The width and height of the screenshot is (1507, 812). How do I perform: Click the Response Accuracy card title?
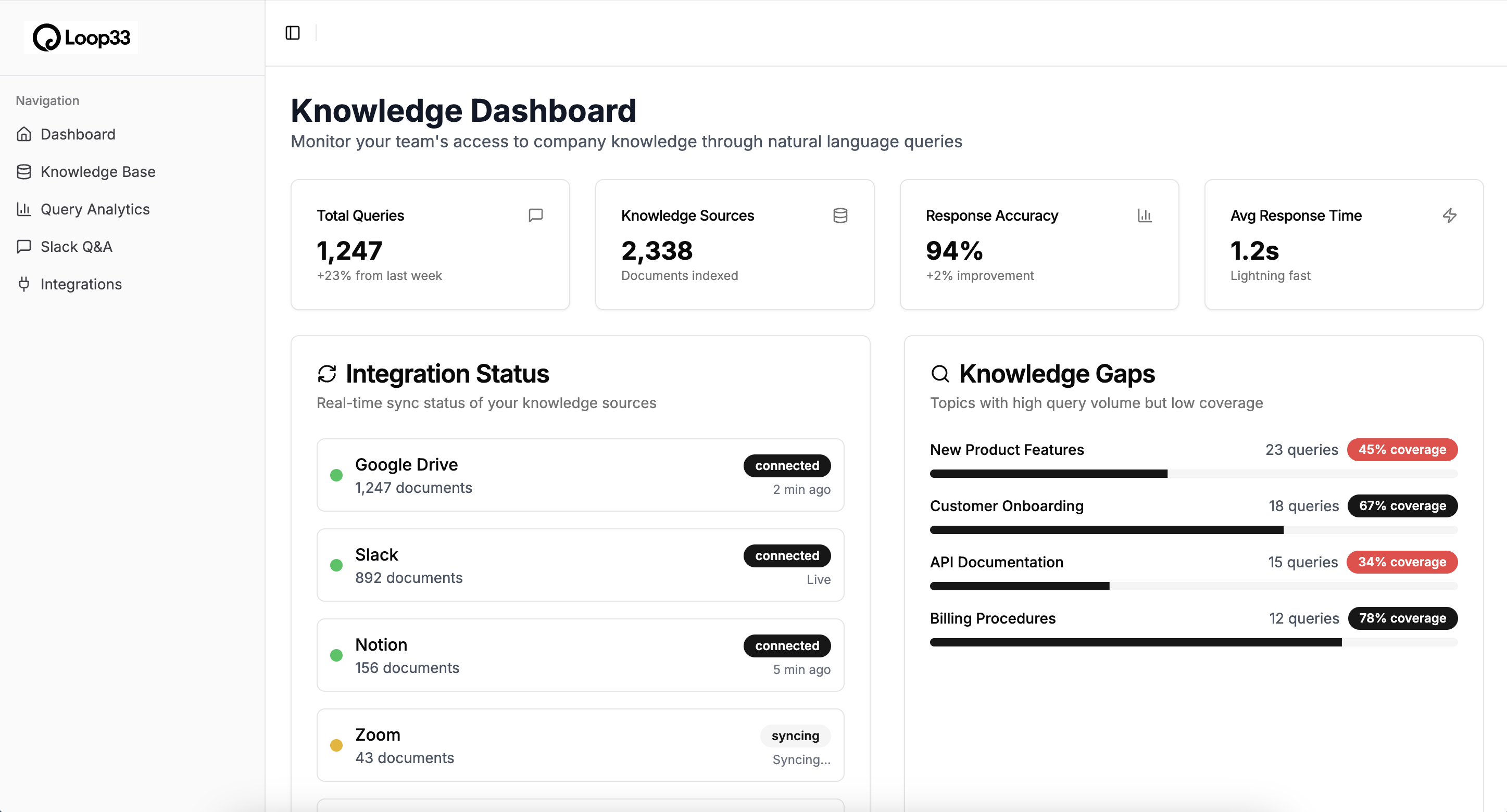pyautogui.click(x=991, y=215)
